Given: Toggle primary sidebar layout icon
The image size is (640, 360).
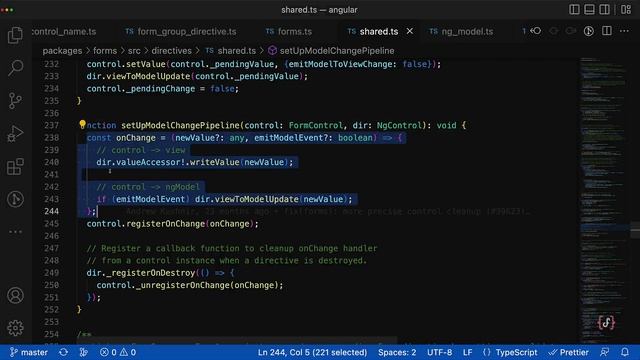Looking at the screenshot, I should [574, 9].
